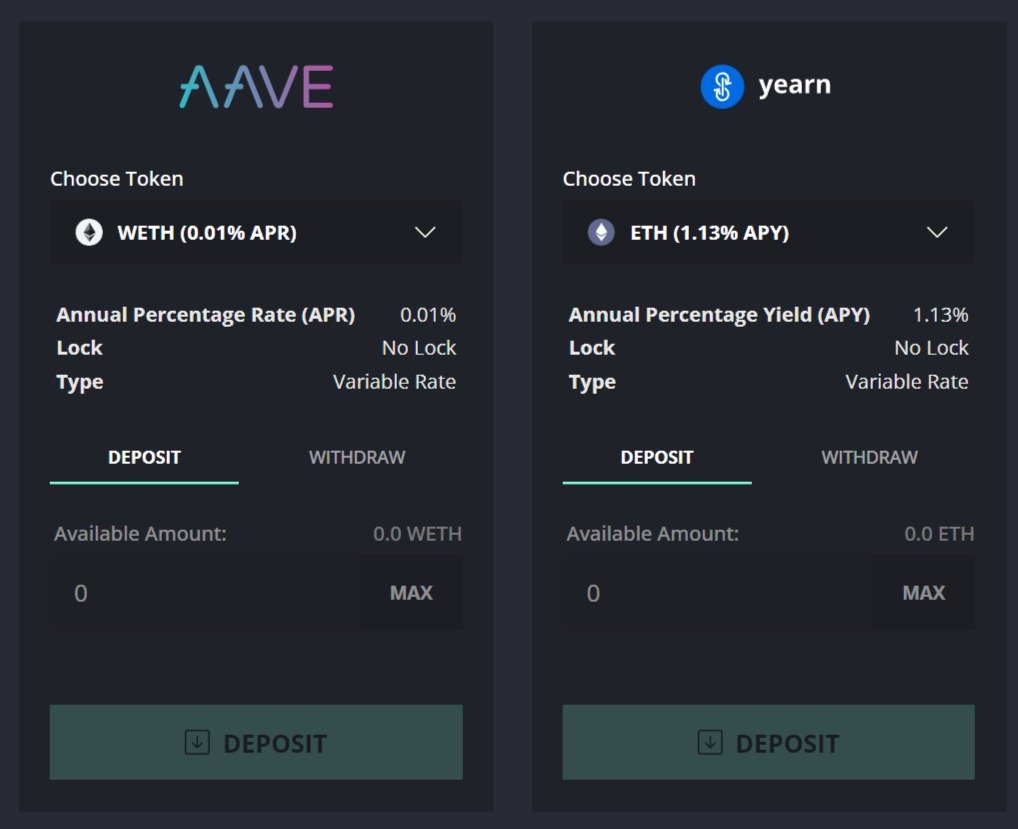Open the ETH (1.13% APY) token dropdown
This screenshot has width=1018, height=829.
(x=769, y=232)
